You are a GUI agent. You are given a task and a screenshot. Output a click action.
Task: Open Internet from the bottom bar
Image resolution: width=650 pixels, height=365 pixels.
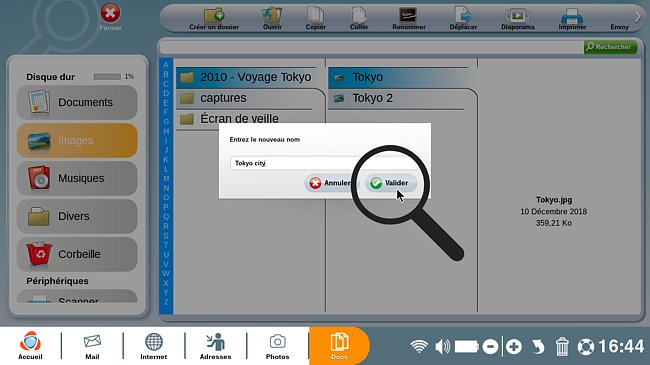point(154,345)
